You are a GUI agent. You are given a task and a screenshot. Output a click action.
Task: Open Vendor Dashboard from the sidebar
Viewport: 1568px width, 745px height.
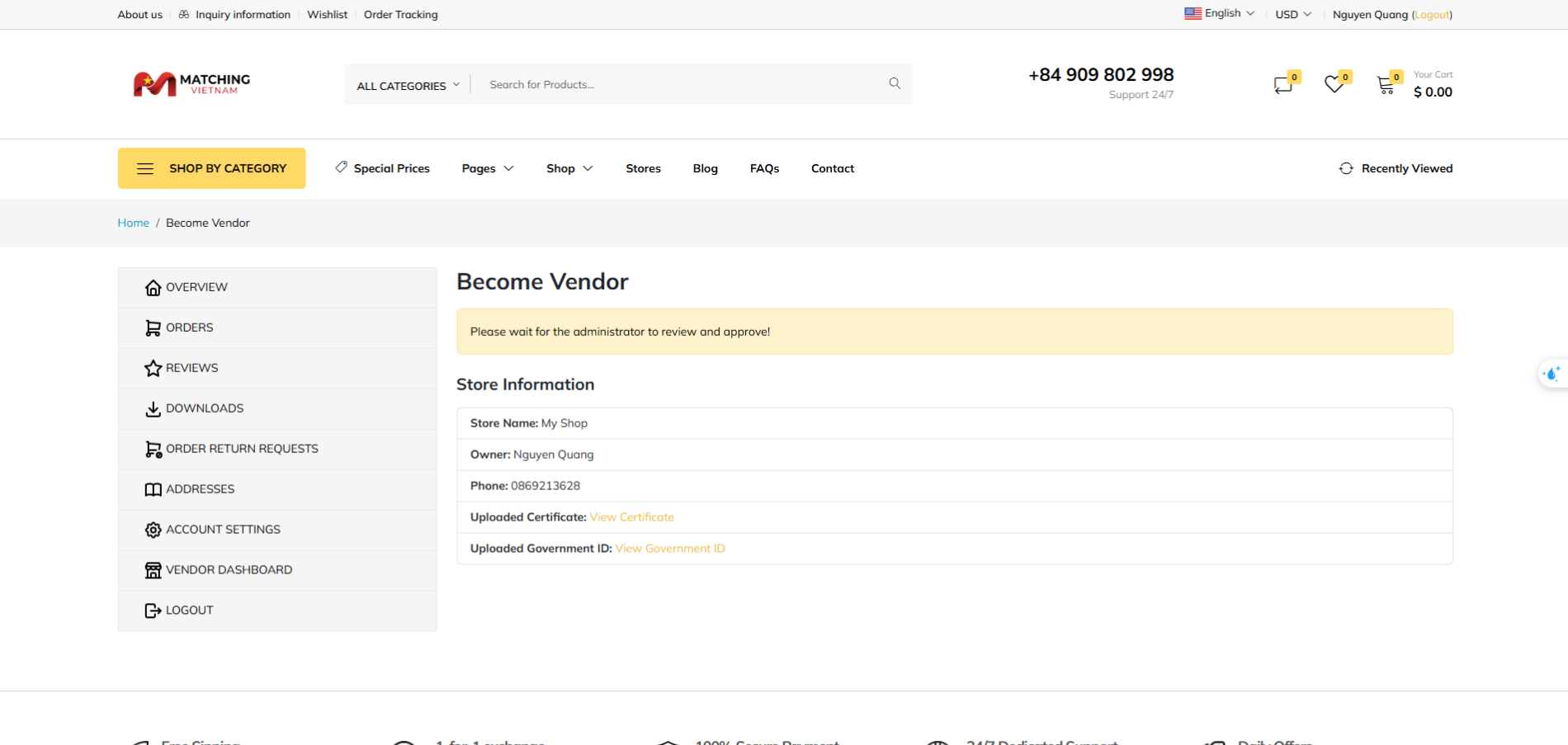[229, 570]
